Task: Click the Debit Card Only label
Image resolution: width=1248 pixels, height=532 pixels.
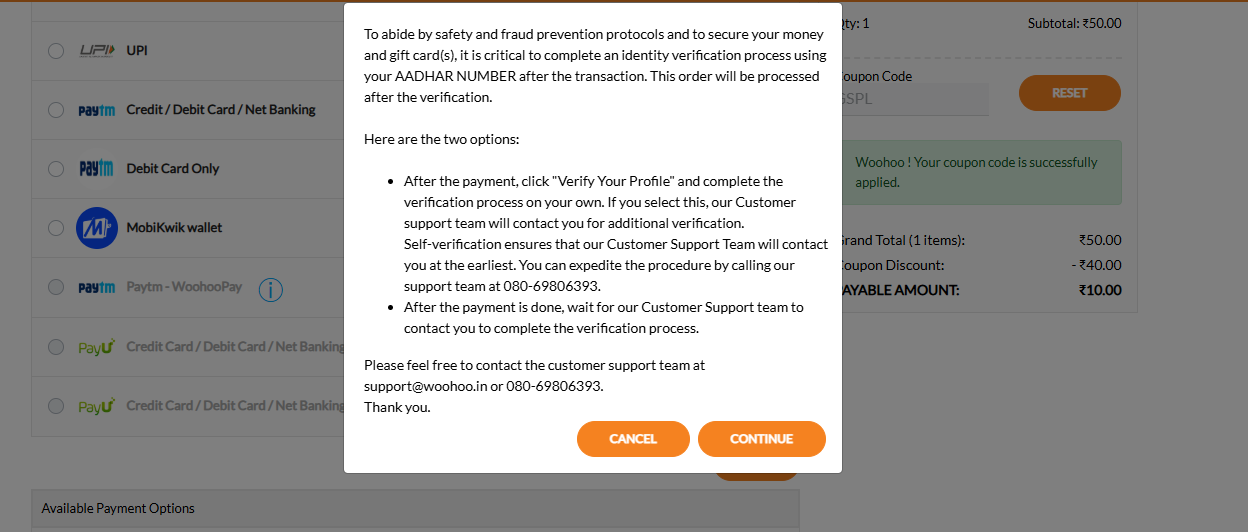Action: coord(172,169)
